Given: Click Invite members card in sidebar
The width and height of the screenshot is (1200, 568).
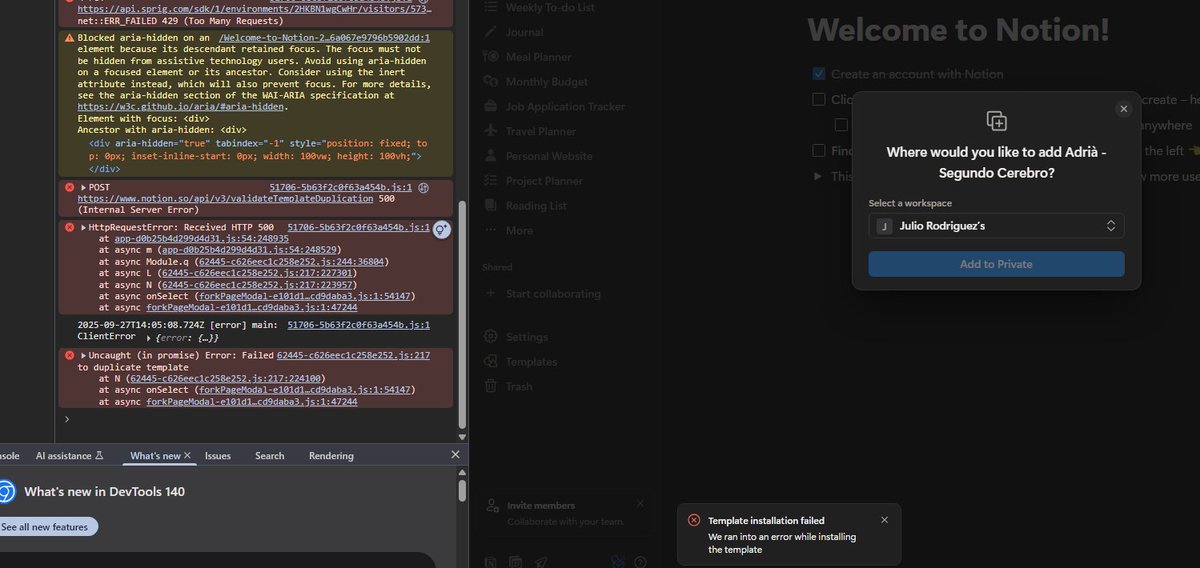Looking at the screenshot, I should click(x=565, y=513).
